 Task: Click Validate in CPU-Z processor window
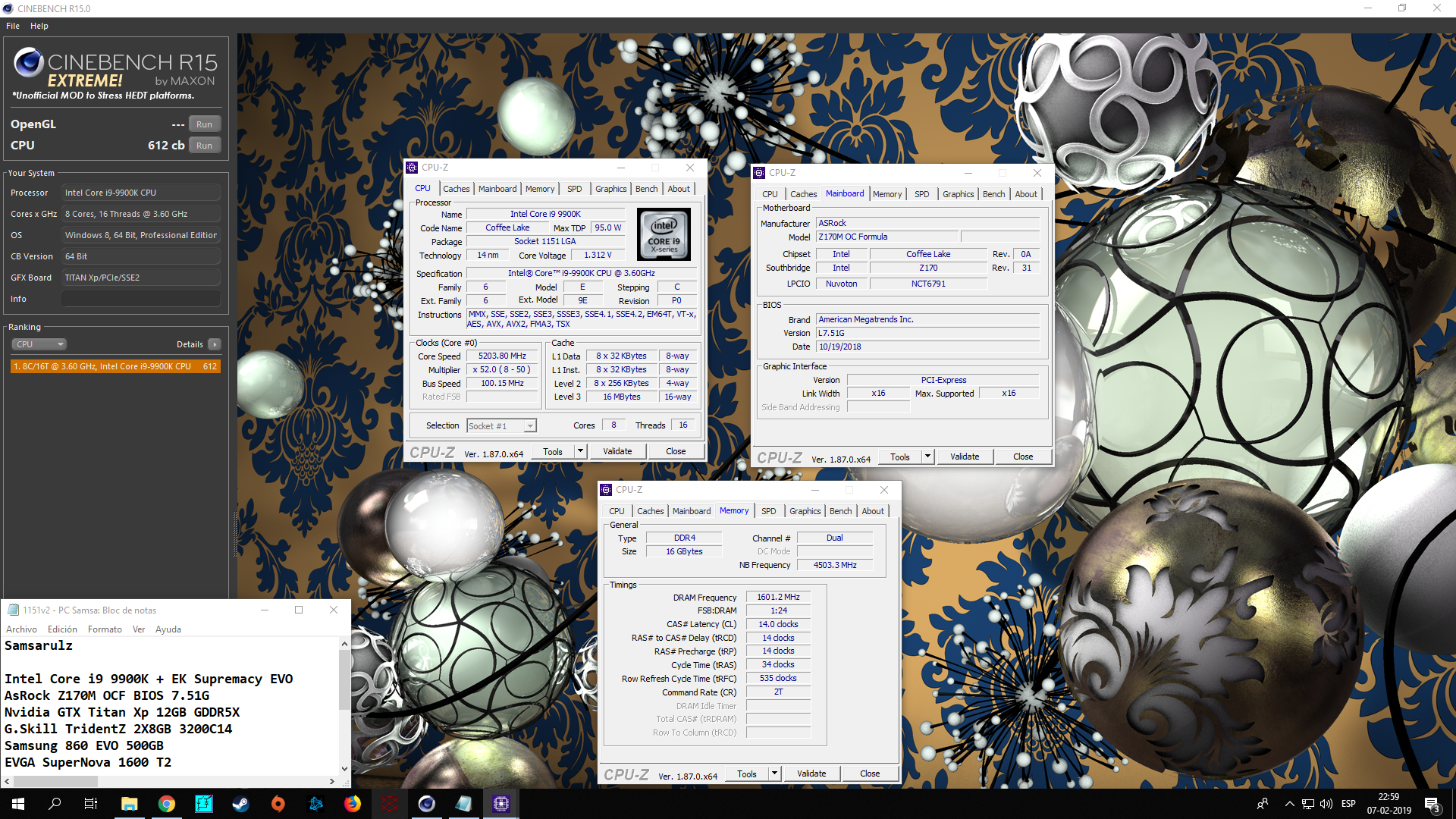pyautogui.click(x=617, y=451)
